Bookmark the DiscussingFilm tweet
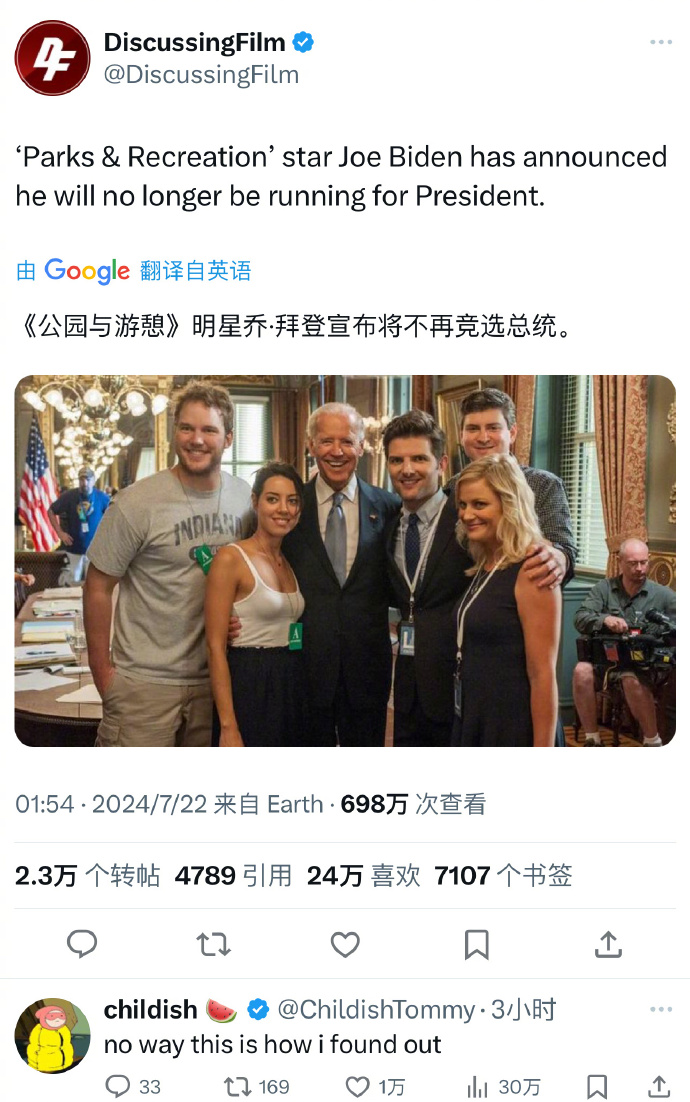 [476, 944]
